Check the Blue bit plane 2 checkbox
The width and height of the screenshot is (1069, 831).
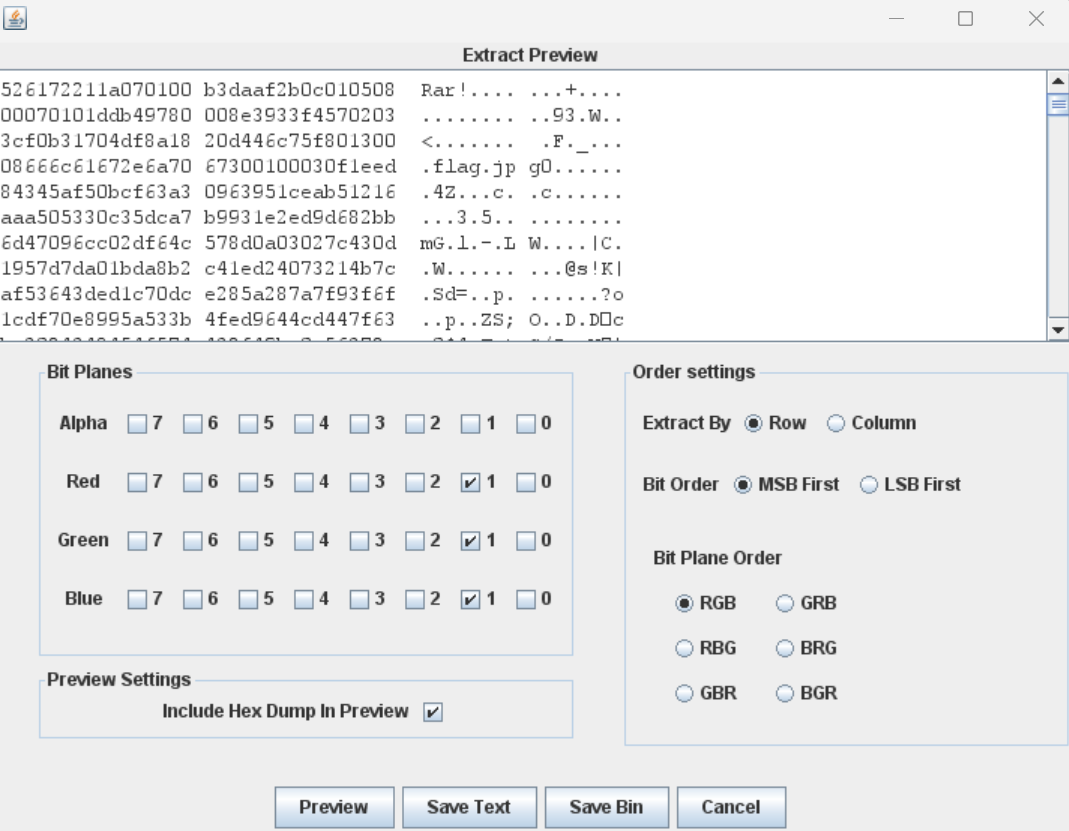[415, 600]
